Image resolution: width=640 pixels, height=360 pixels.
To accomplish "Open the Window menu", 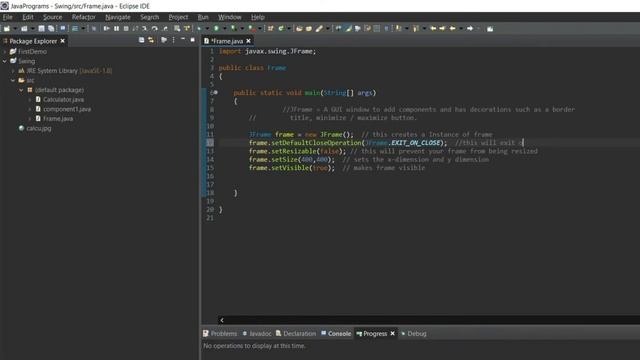I will tap(229, 17).
